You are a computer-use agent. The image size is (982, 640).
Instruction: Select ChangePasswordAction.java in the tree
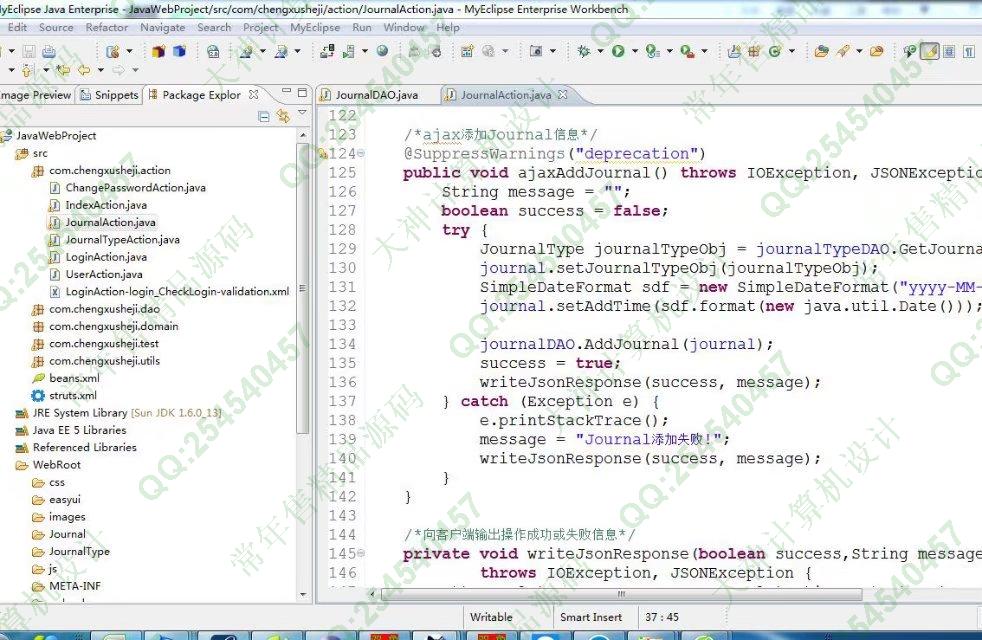coord(135,188)
